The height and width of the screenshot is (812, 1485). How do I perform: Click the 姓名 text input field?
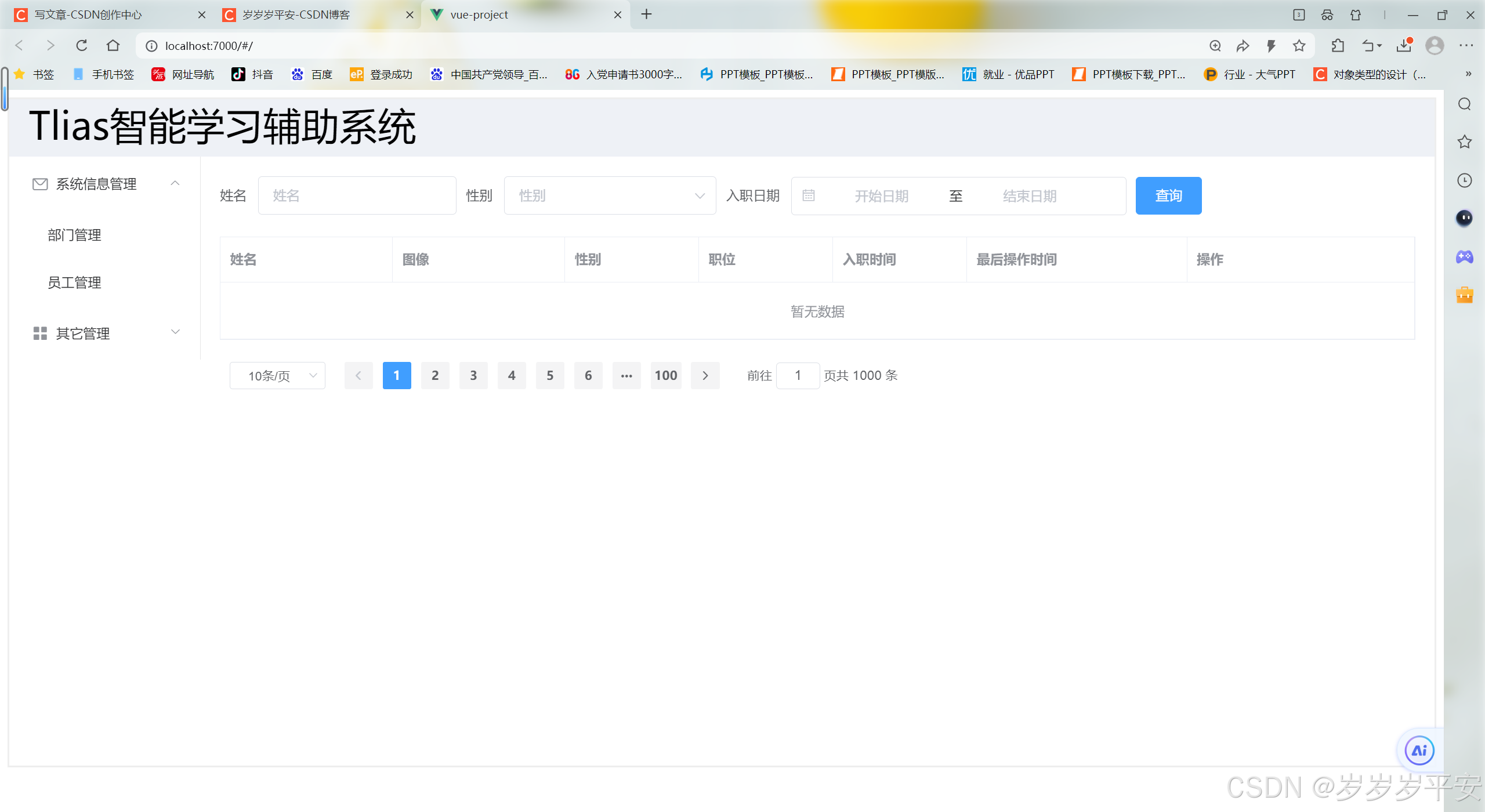click(x=357, y=196)
